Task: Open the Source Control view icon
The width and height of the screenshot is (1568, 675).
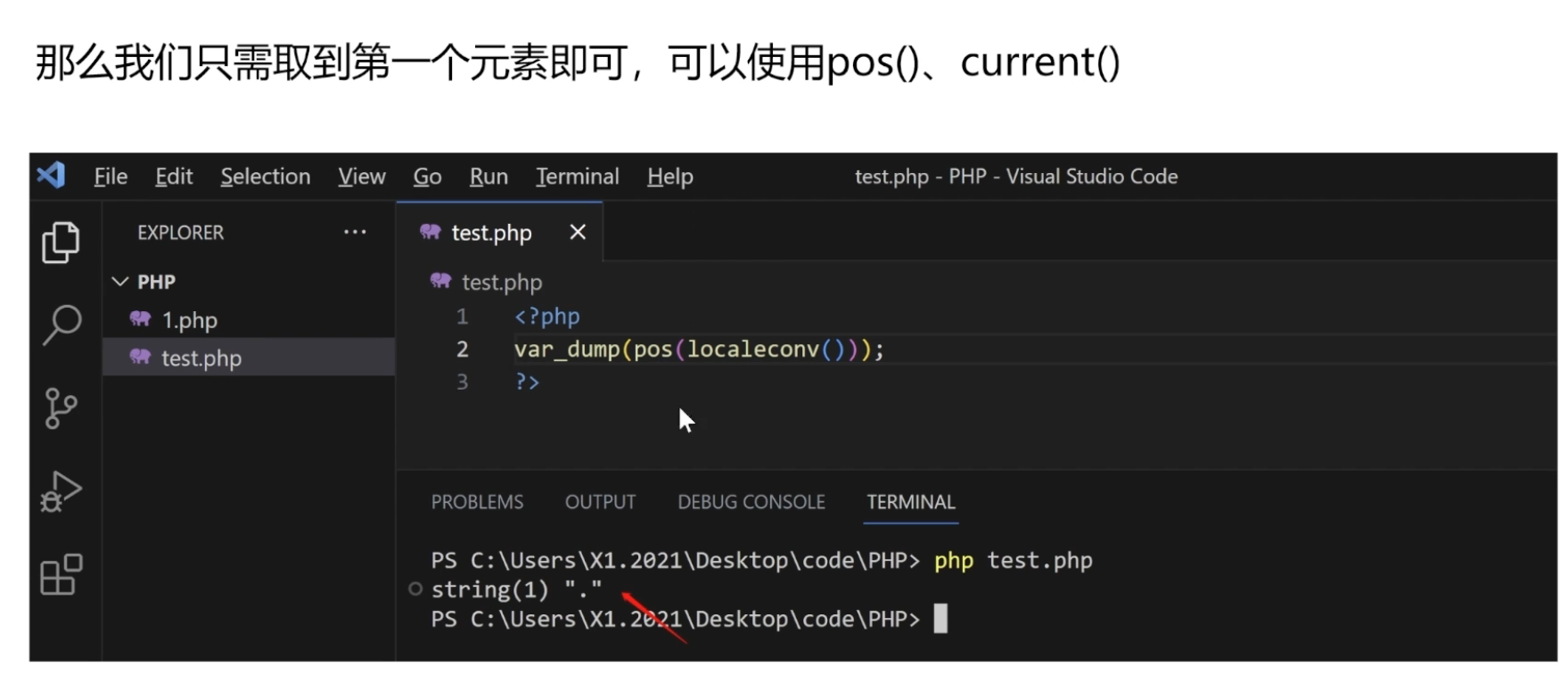Action: (x=60, y=408)
